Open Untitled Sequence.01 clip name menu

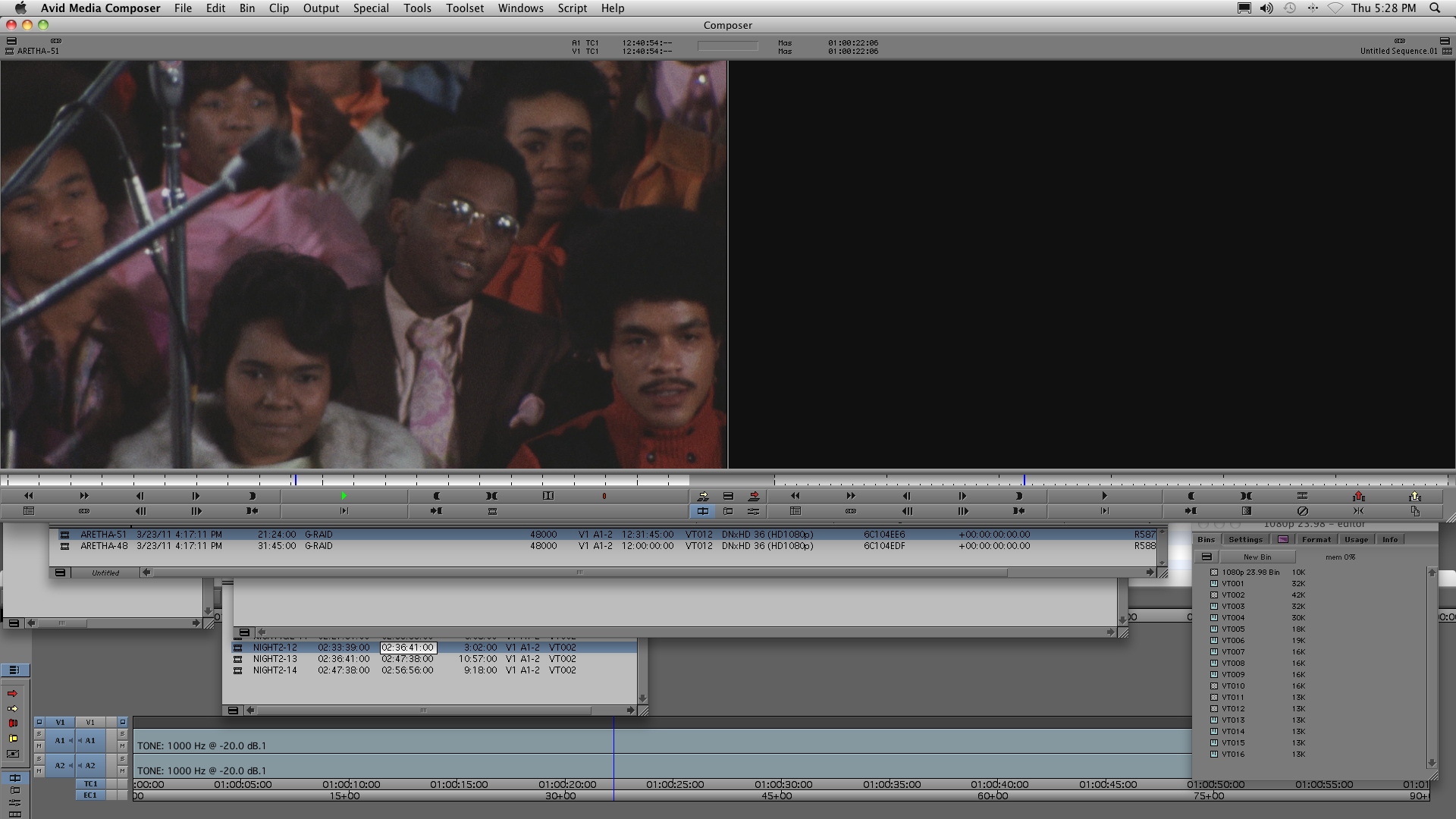click(1398, 51)
